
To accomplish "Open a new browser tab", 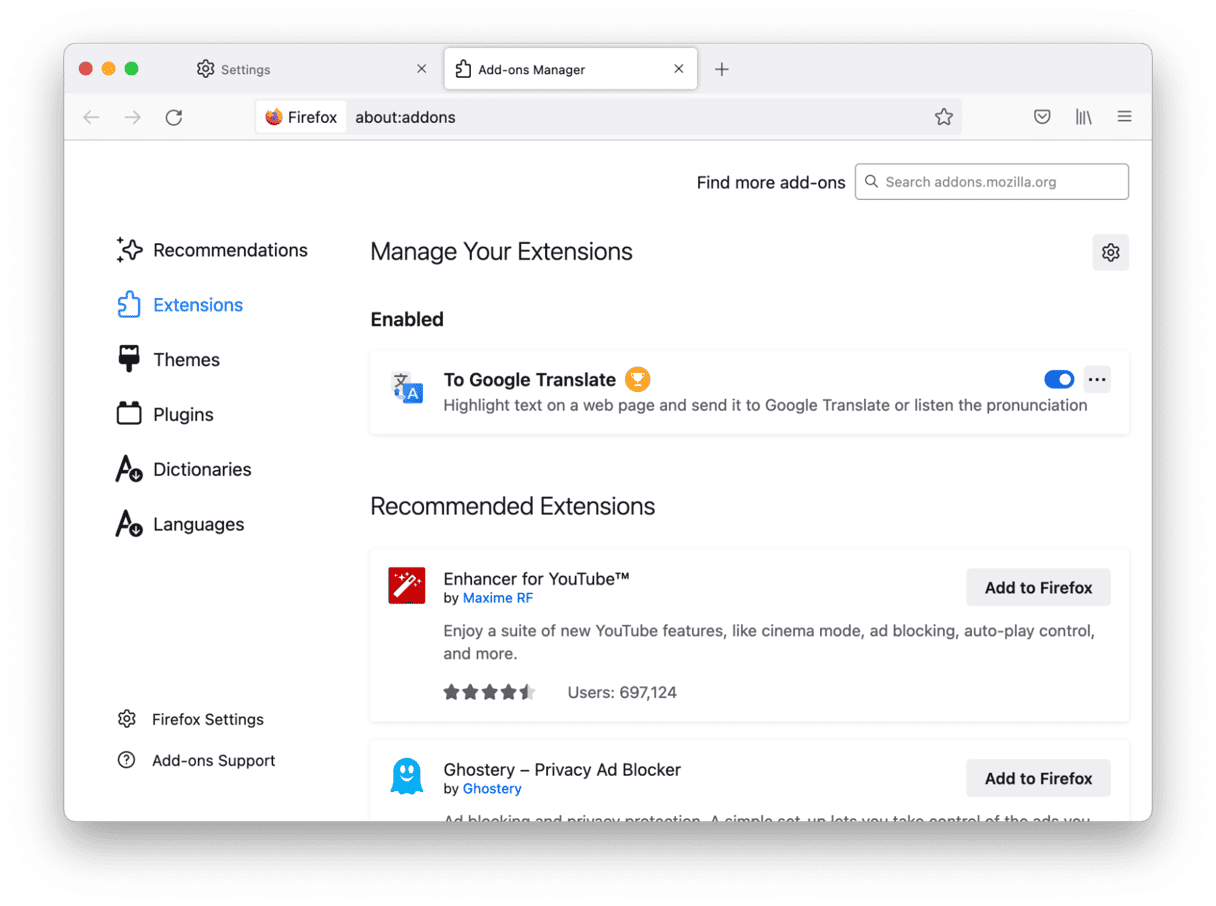I will (x=722, y=69).
